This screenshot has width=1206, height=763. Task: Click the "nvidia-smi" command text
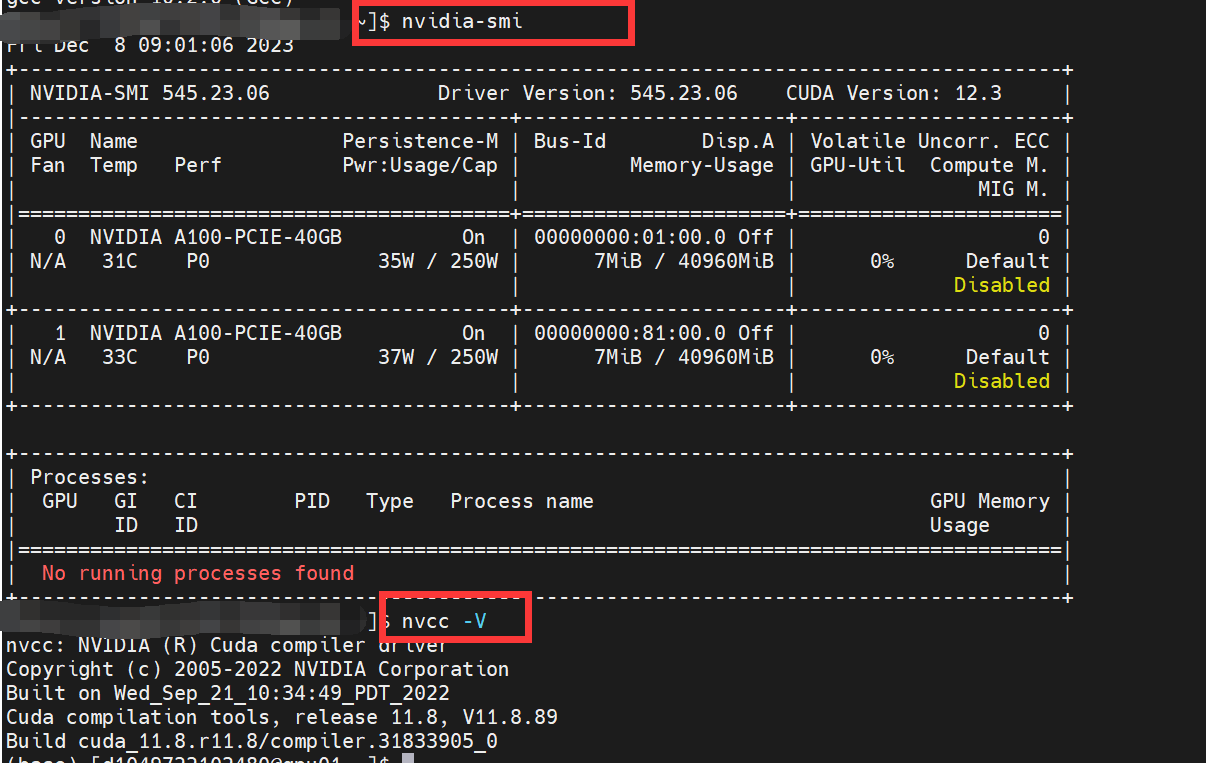click(462, 22)
